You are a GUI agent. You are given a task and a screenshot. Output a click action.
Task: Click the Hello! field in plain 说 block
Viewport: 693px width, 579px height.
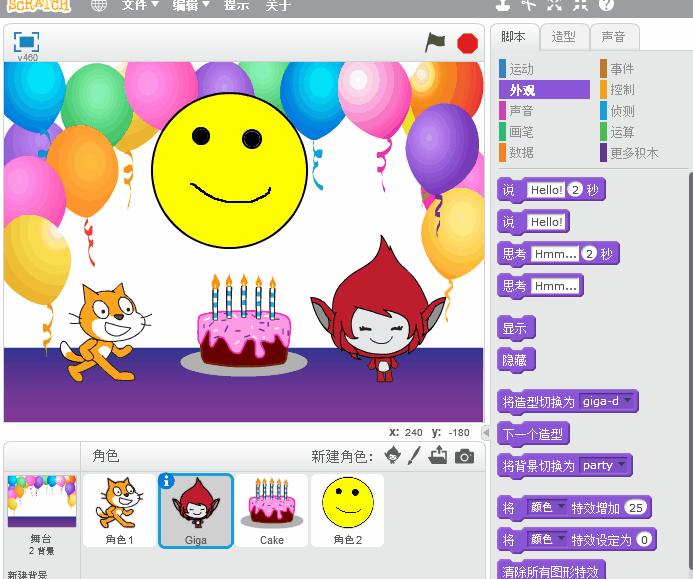coord(546,222)
